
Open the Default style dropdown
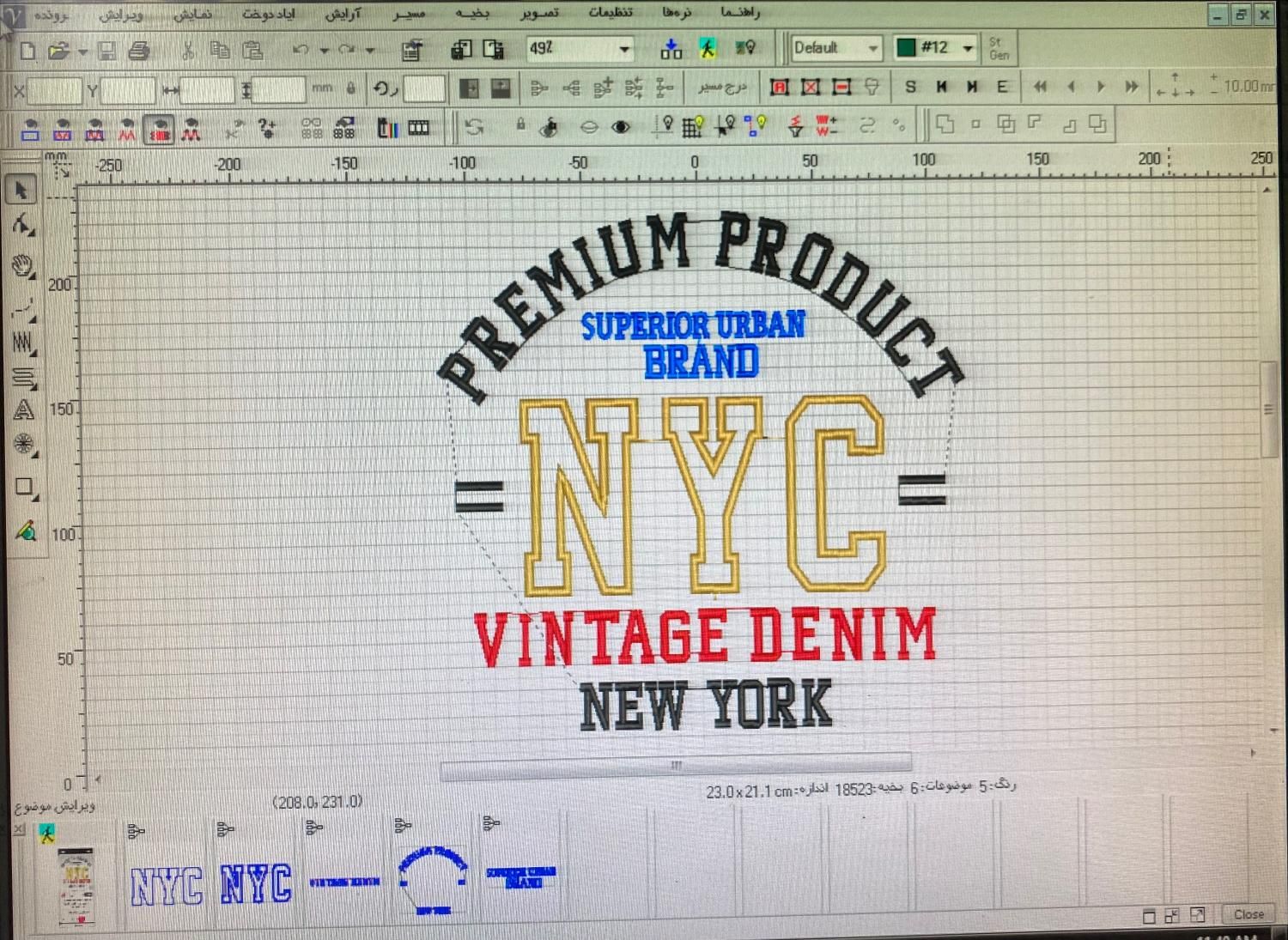tap(873, 48)
